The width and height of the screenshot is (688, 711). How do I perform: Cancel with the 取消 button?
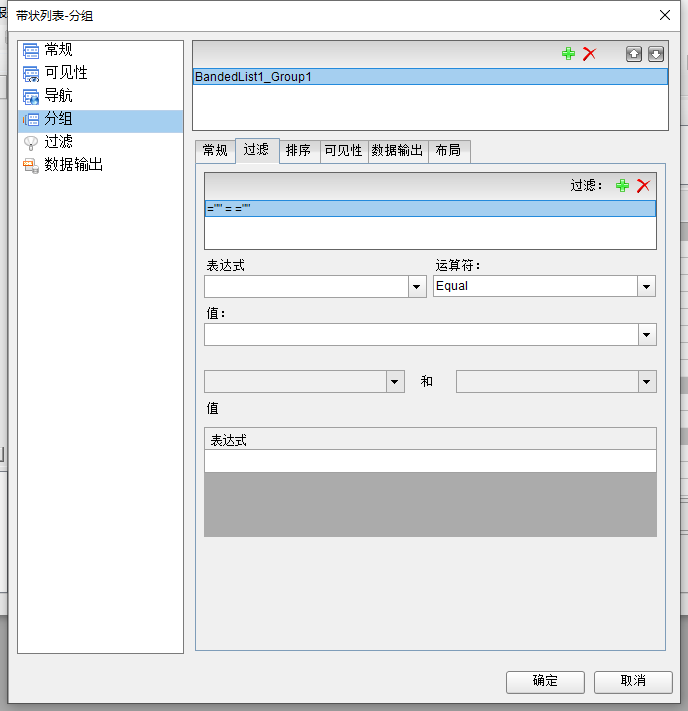[633, 682]
